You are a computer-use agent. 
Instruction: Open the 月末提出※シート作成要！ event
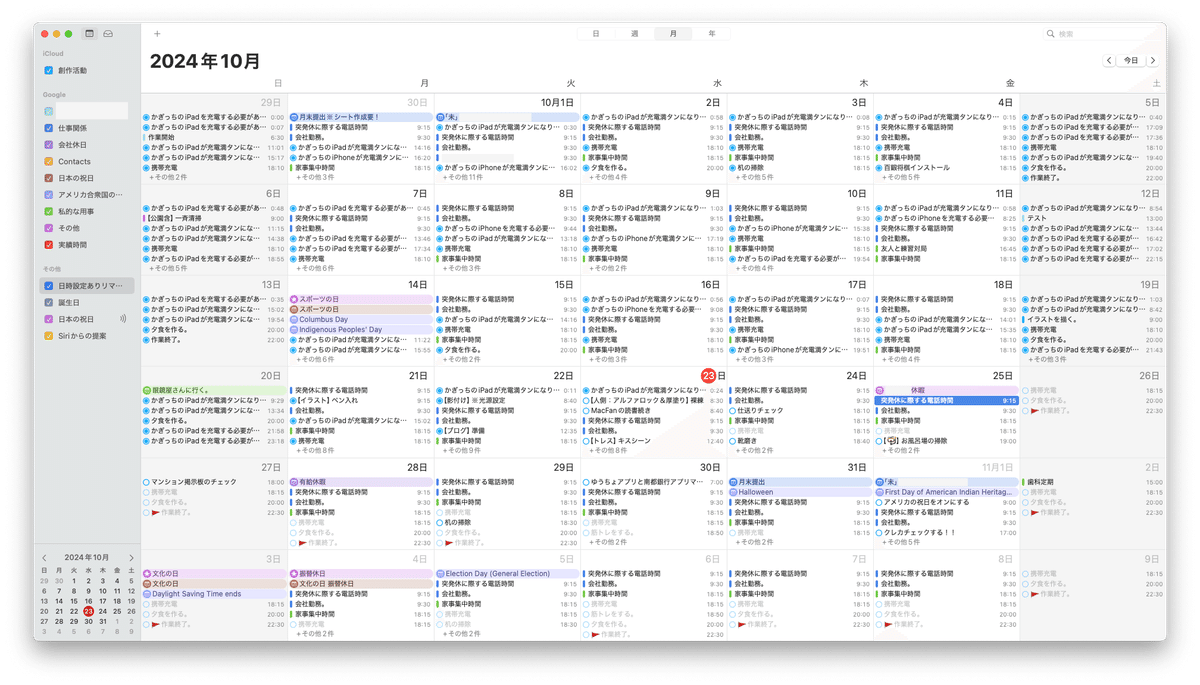click(x=360, y=117)
